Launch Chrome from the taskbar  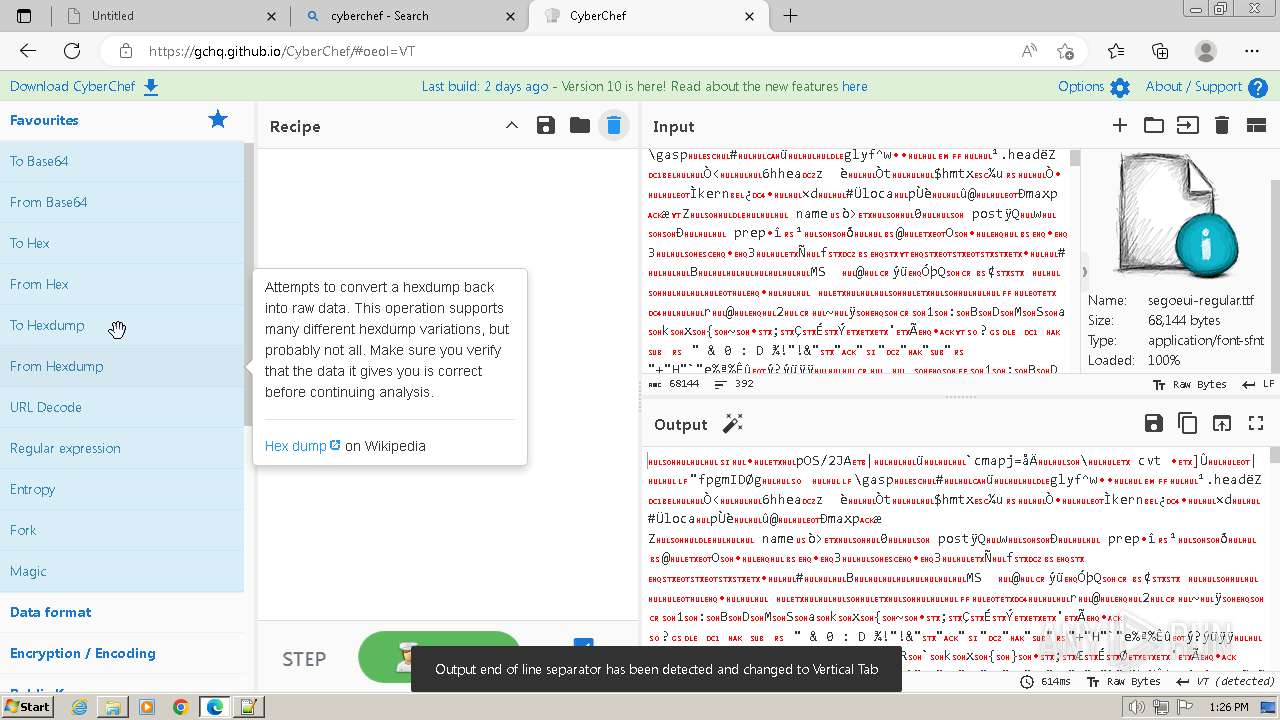point(180,707)
